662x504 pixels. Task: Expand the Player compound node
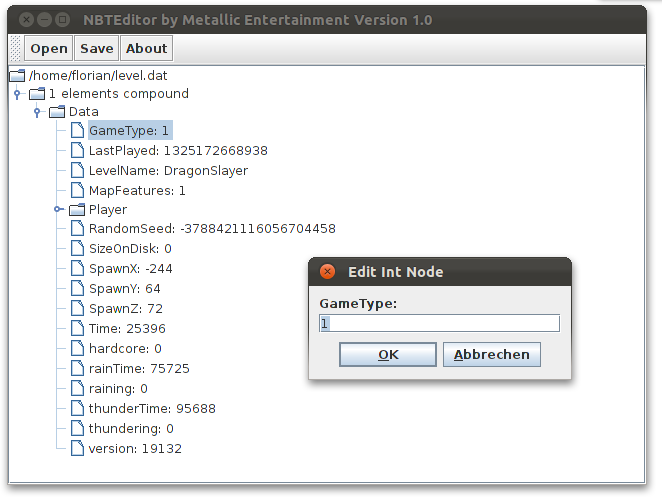[58, 209]
